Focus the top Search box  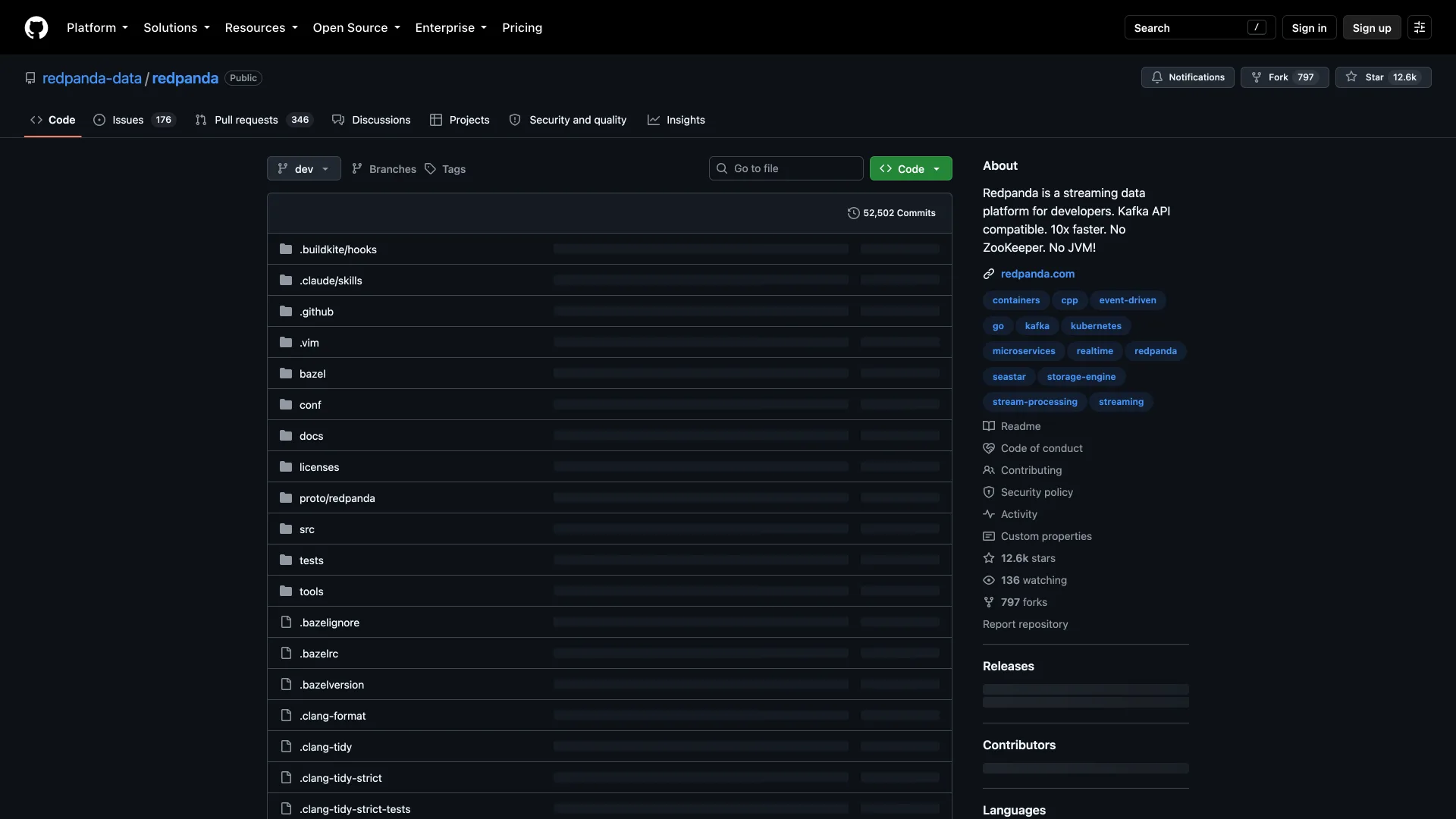(1200, 27)
